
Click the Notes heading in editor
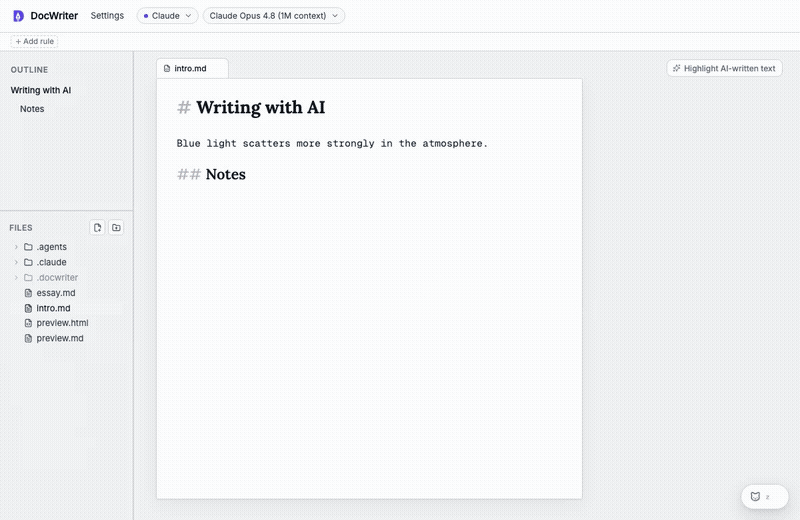(226, 175)
